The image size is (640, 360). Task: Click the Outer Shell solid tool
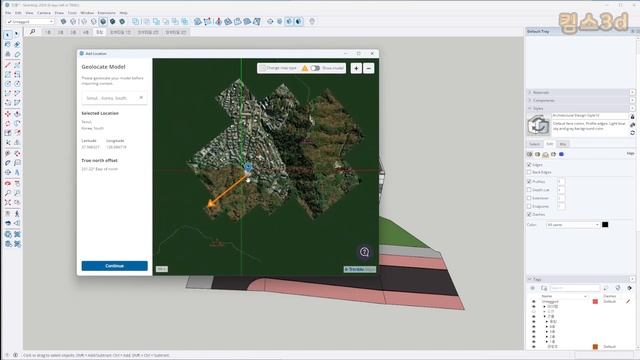click(x=136, y=21)
